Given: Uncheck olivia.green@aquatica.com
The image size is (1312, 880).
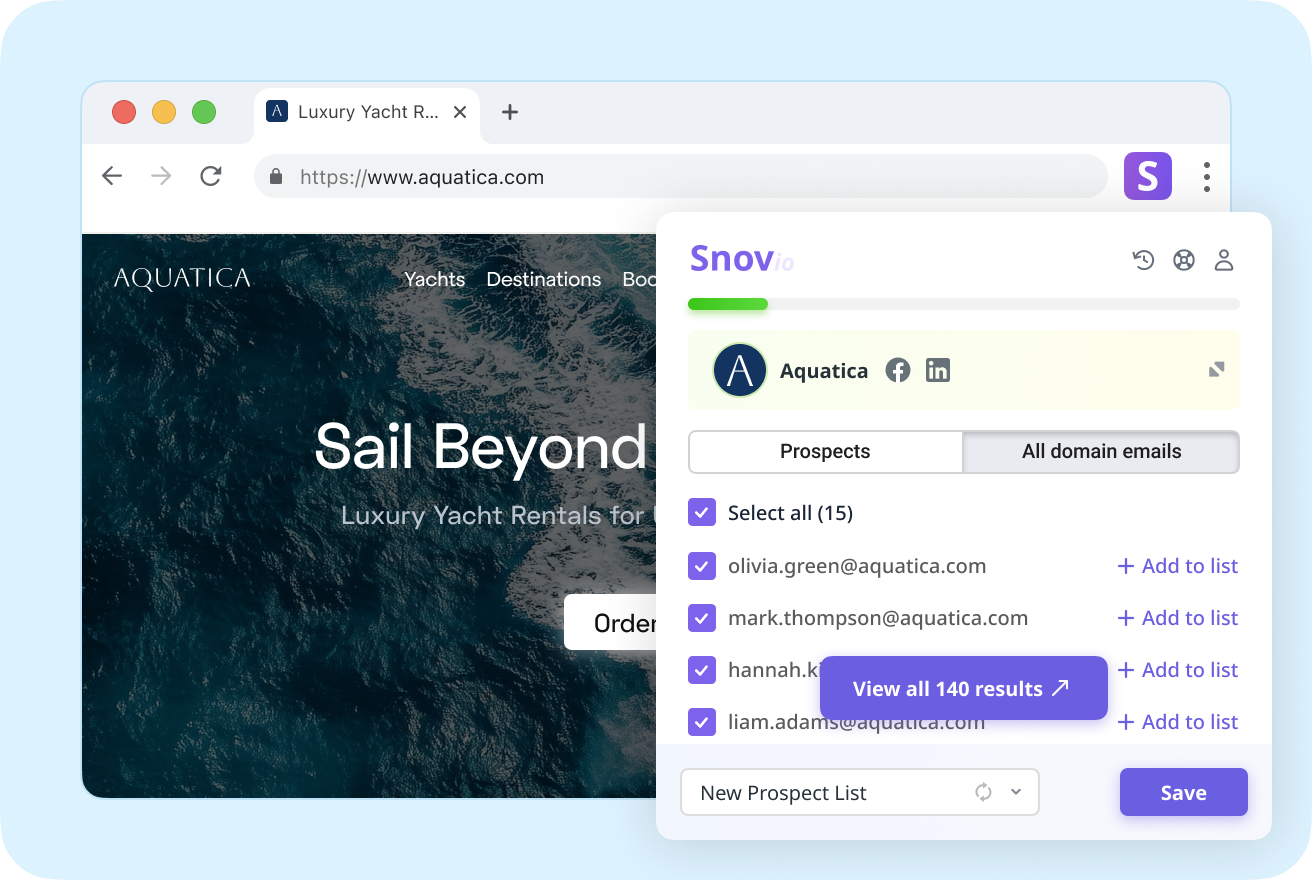Looking at the screenshot, I should 702,566.
